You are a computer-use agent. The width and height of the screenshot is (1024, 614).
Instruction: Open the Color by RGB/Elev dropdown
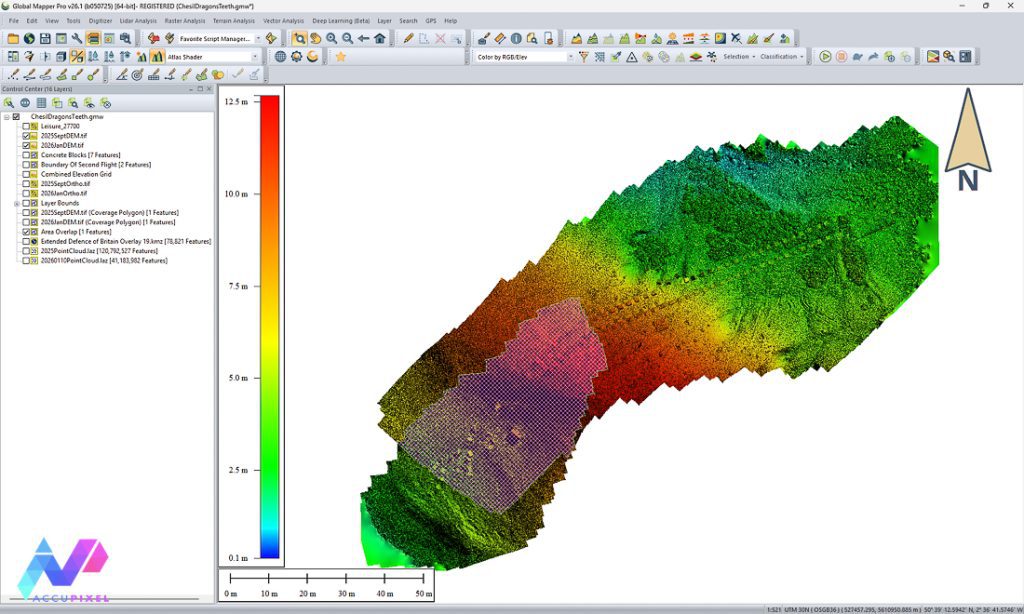pos(572,57)
